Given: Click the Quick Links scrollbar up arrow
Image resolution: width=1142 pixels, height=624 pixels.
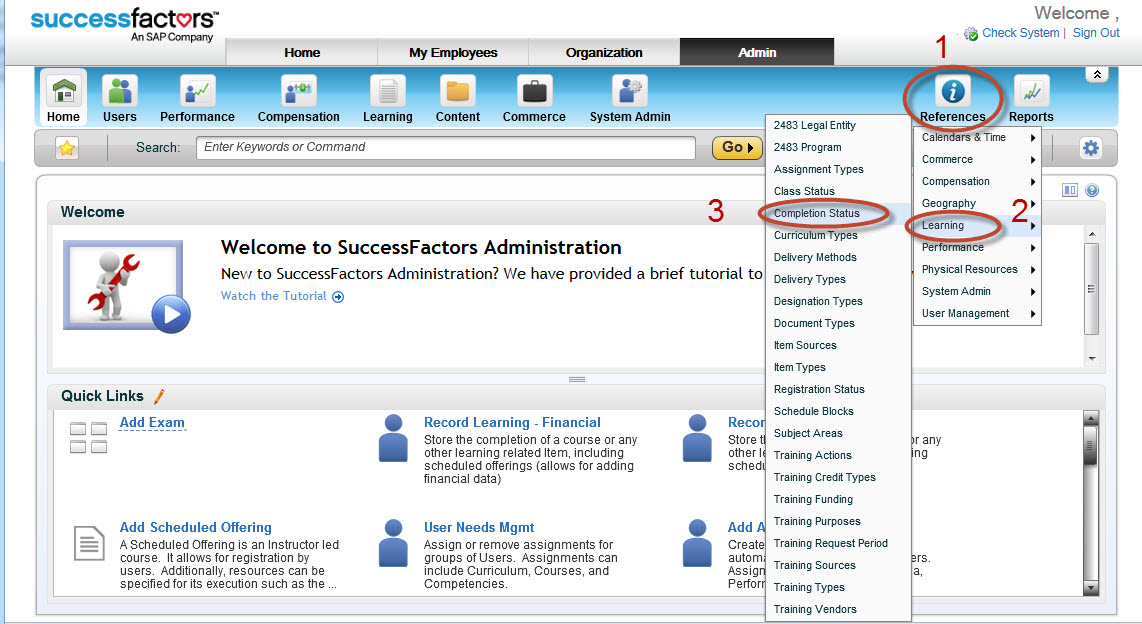Looking at the screenshot, I should pos(1090,418).
